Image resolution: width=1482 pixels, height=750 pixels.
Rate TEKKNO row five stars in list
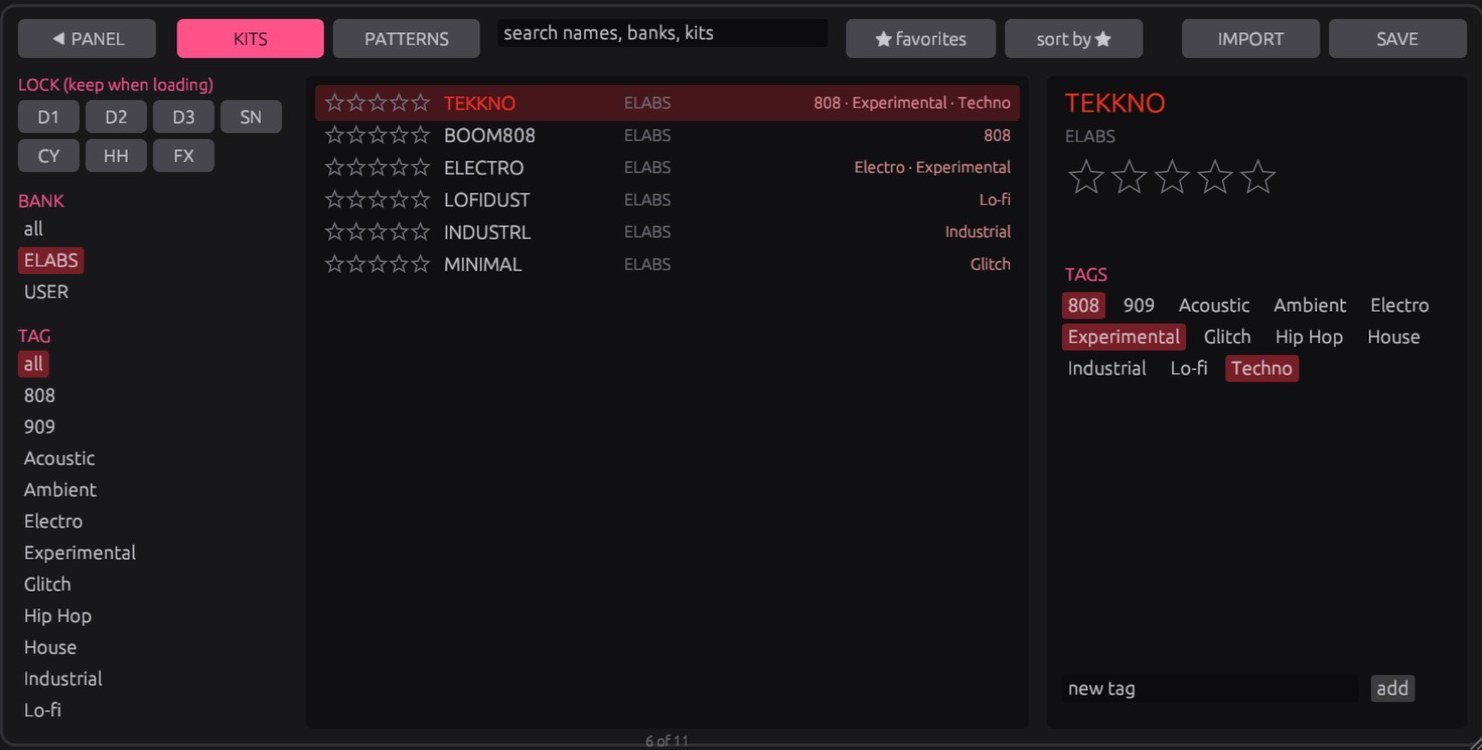(x=421, y=102)
